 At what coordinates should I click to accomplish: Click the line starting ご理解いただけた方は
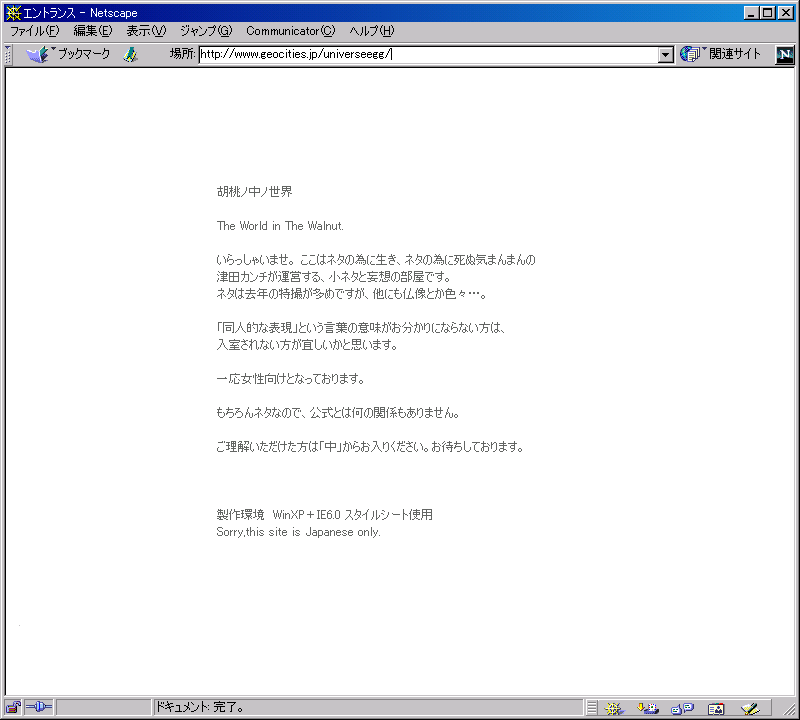370,447
